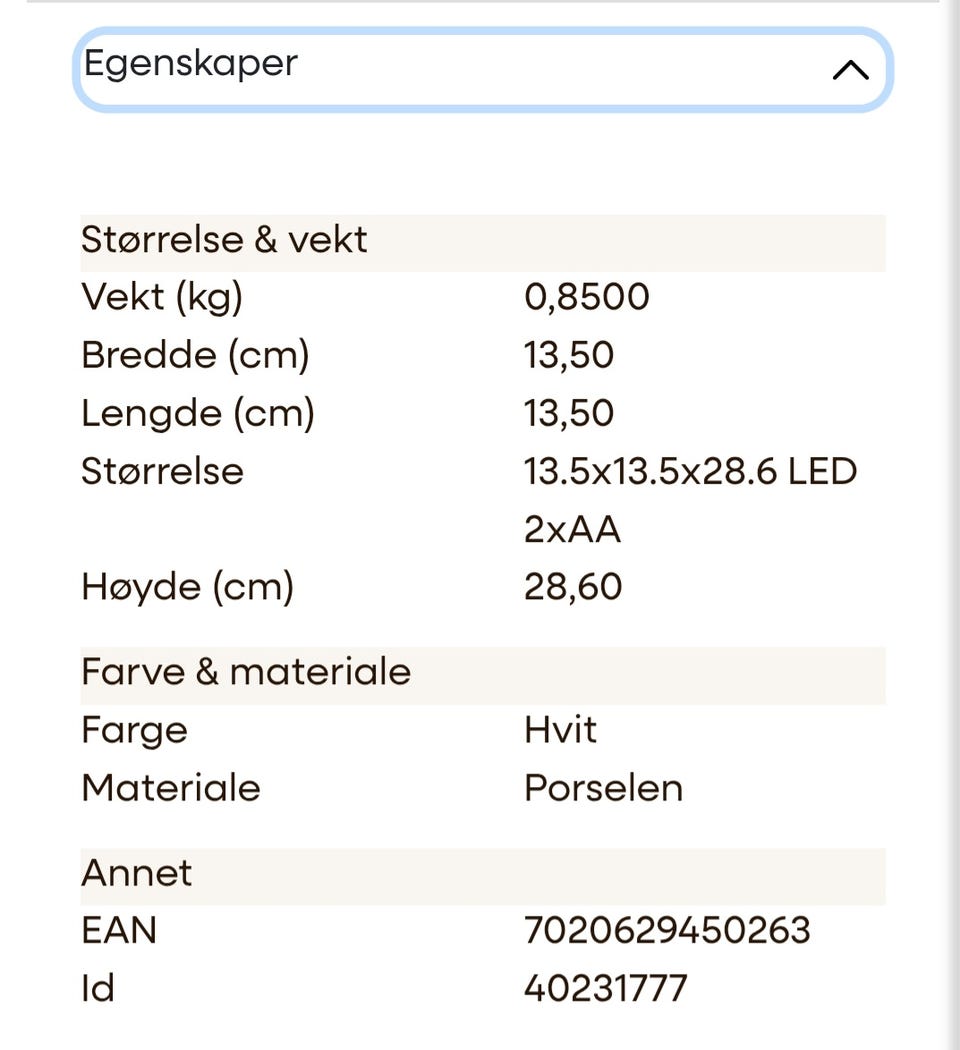Click the Høyde (cm) label

tap(187, 587)
